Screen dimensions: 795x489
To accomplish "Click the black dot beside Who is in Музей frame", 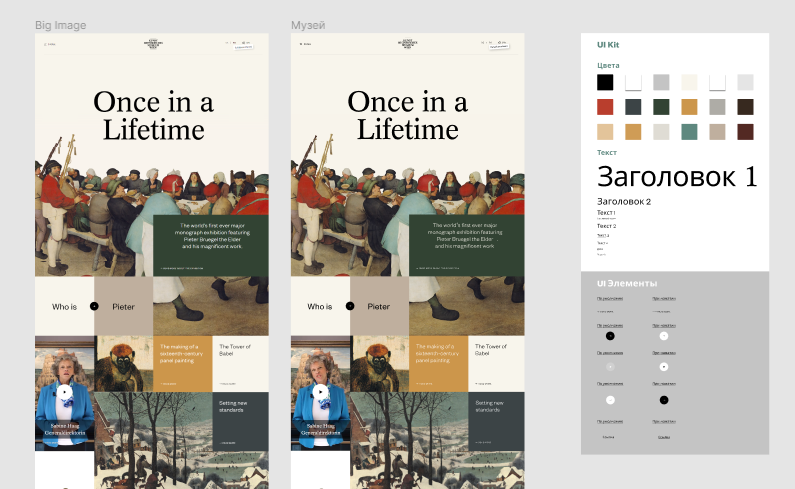I will tap(350, 306).
